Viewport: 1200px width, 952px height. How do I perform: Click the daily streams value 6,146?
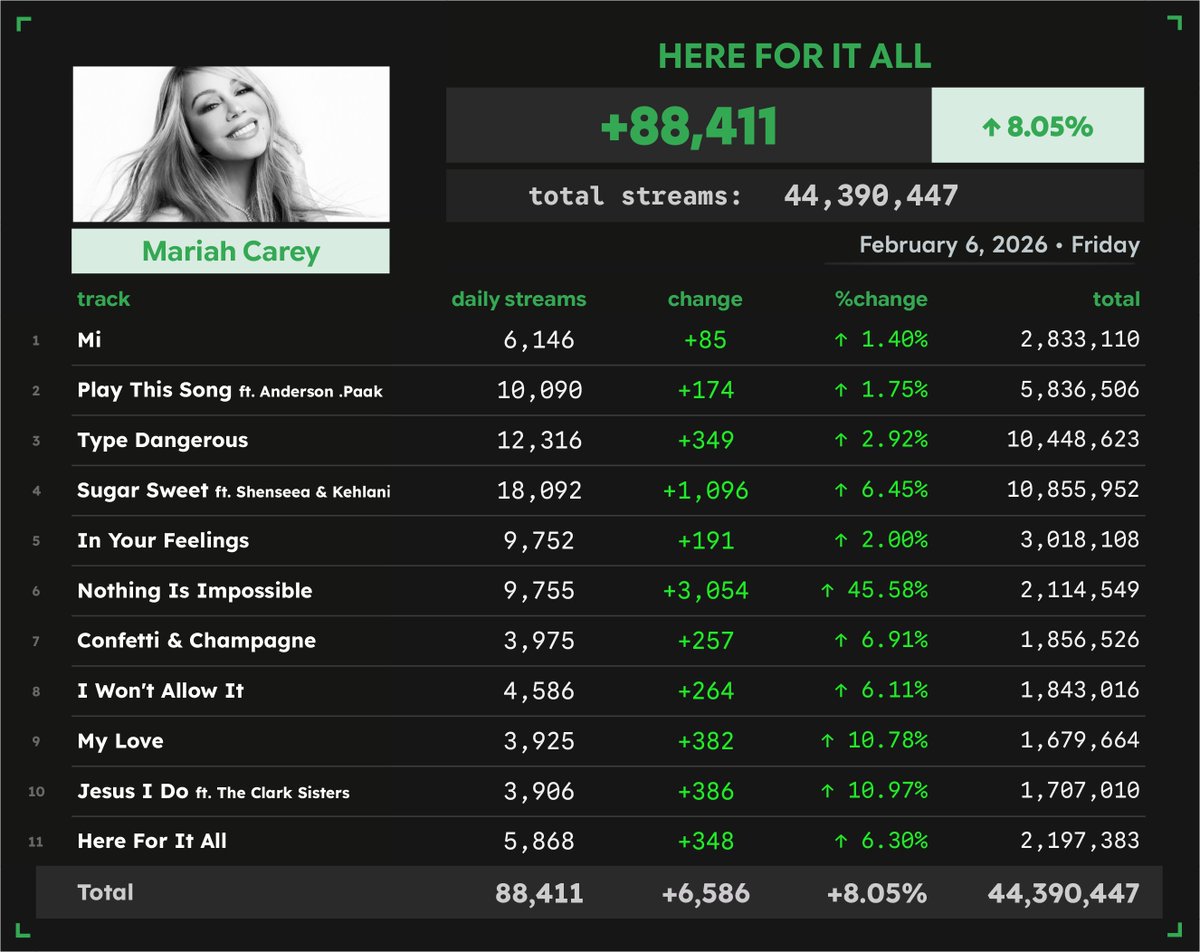[x=540, y=340]
